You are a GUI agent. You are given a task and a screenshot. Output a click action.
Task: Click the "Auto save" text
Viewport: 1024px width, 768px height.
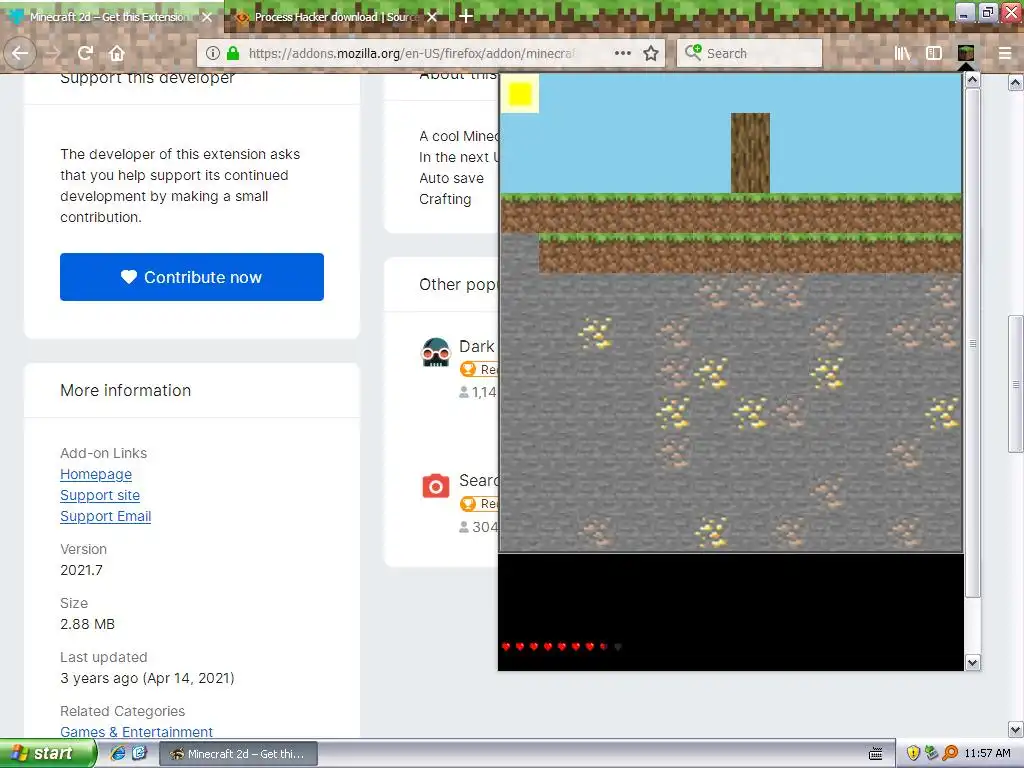451,178
